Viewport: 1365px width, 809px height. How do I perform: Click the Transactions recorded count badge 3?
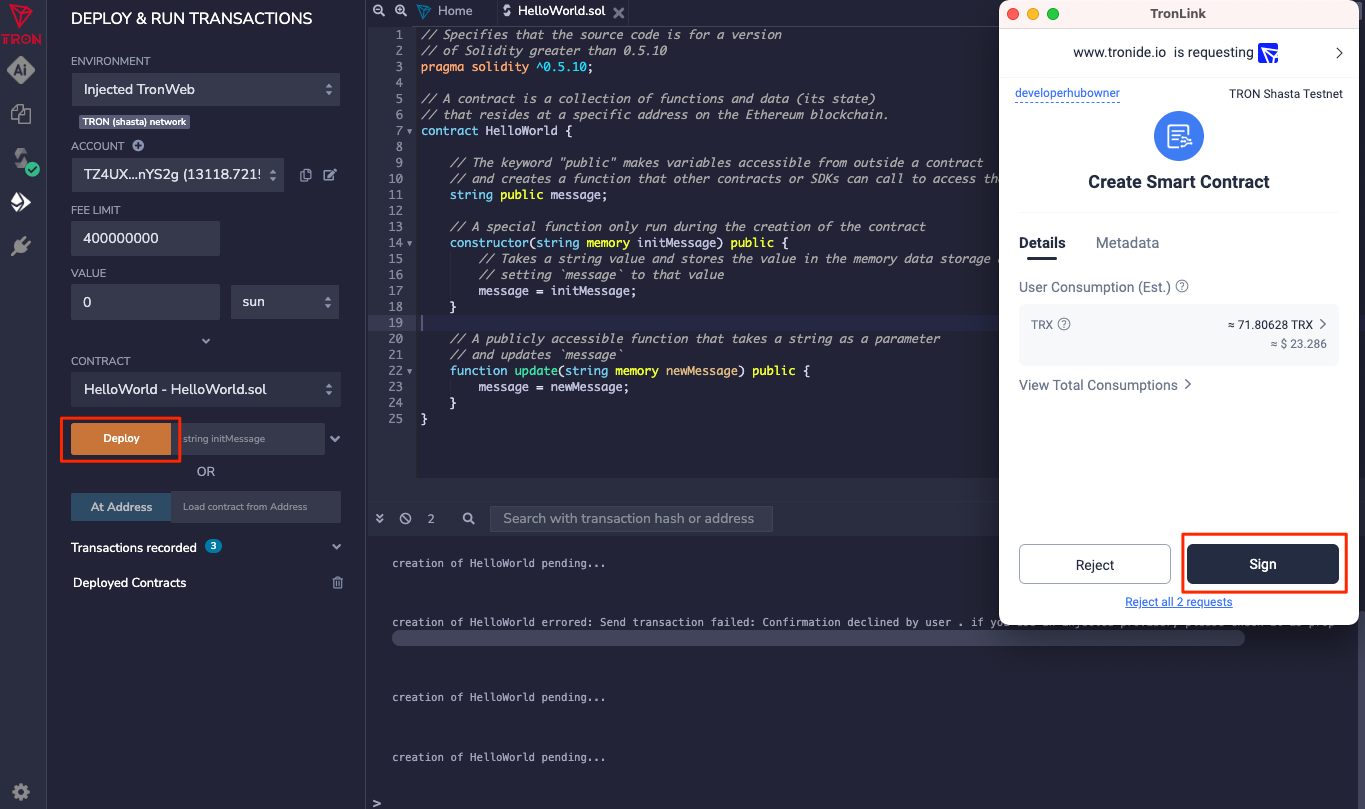pyautogui.click(x=213, y=546)
